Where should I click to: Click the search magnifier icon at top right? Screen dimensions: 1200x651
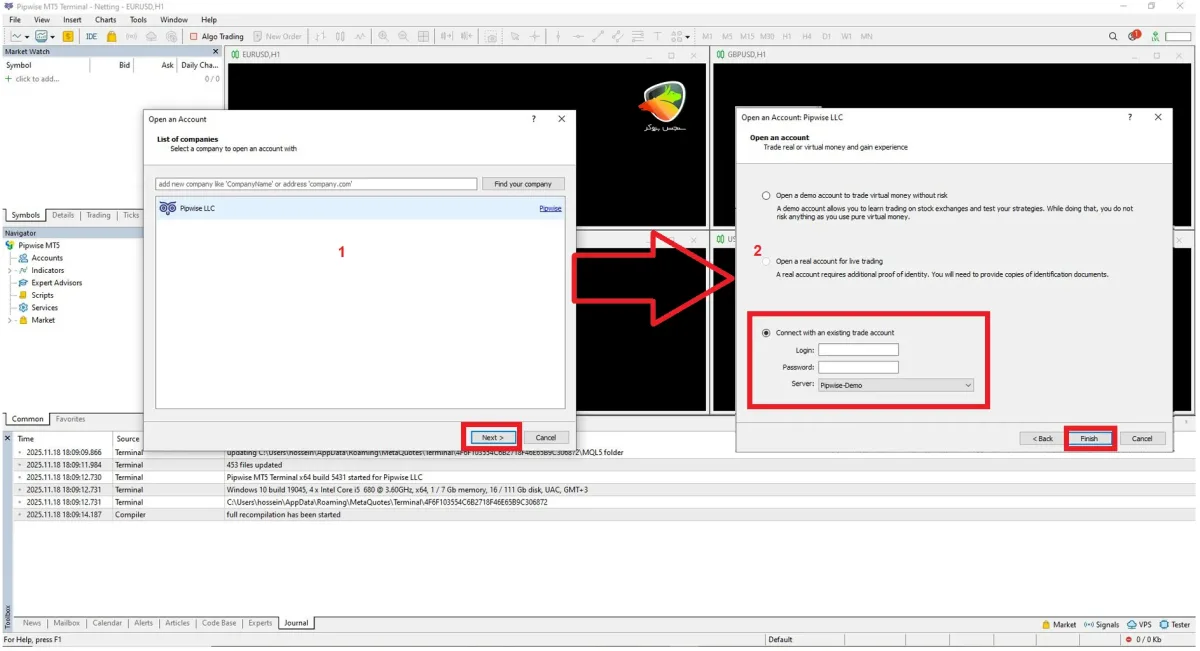[x=1113, y=36]
